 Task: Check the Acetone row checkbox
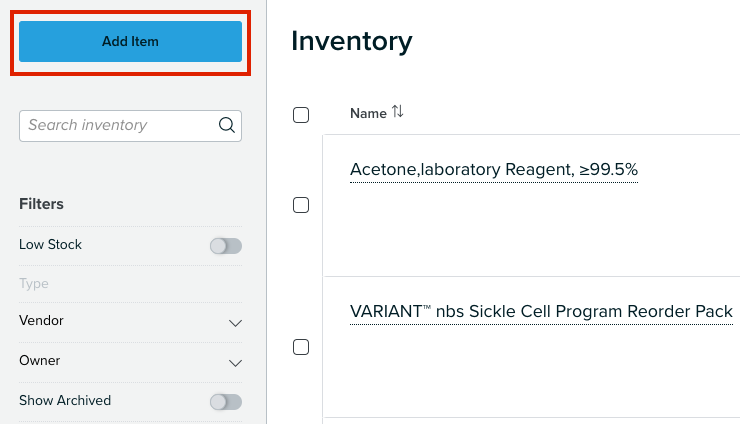point(301,205)
